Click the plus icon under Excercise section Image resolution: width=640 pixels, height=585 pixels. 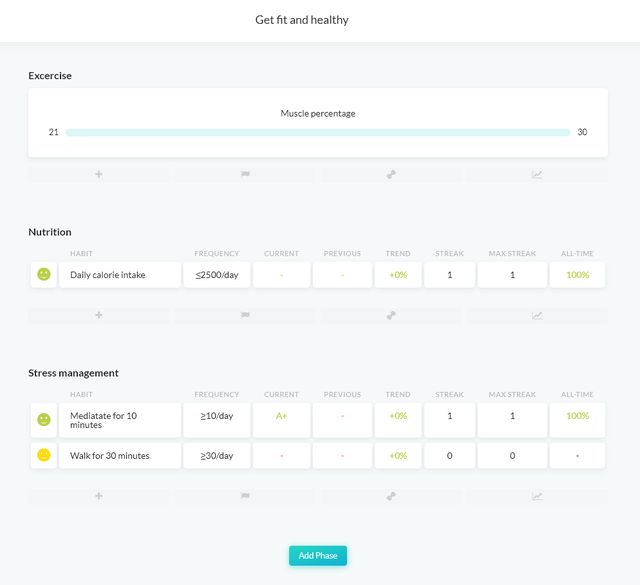click(99, 174)
